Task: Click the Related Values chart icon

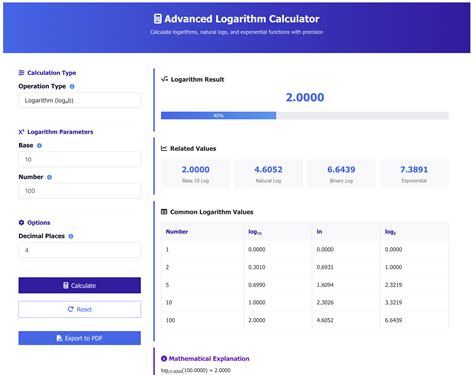Action: tap(164, 148)
